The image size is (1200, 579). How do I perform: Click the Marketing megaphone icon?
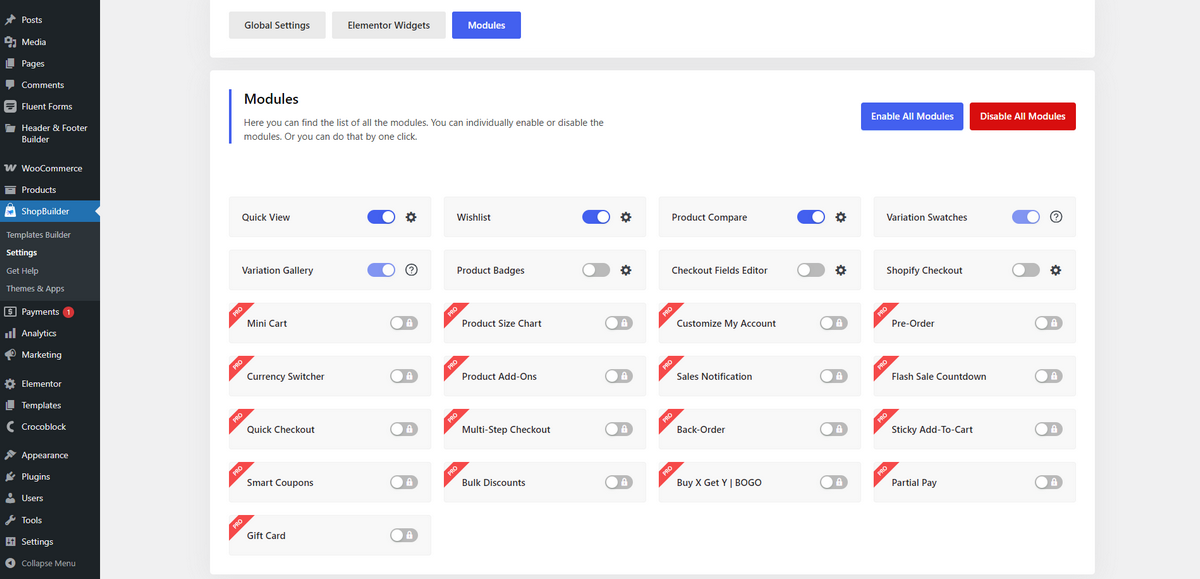[x=10, y=355]
